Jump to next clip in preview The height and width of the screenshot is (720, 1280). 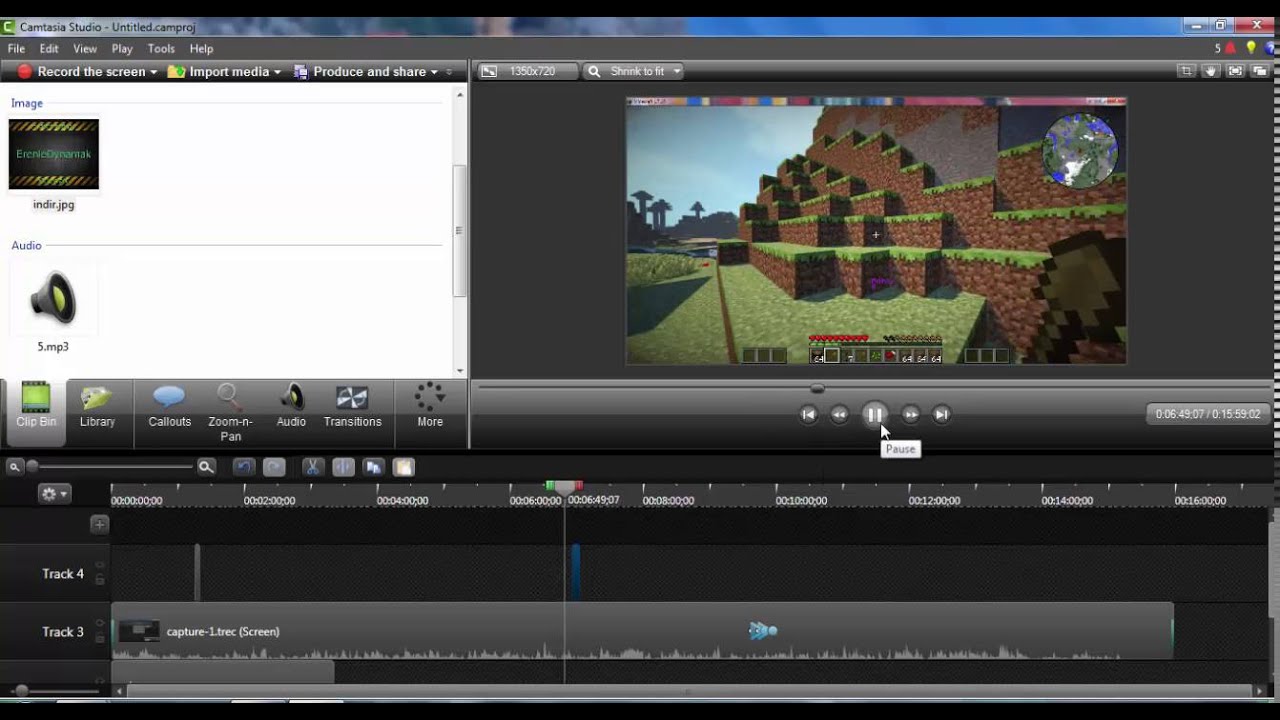(941, 414)
